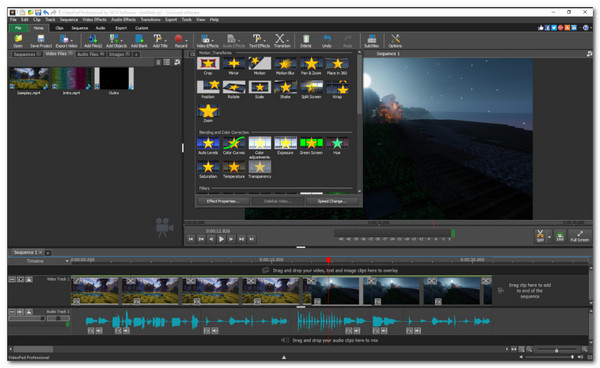The image size is (600, 368).
Task: Toggle Audio Track 1 lock icon
Action: tap(29, 312)
